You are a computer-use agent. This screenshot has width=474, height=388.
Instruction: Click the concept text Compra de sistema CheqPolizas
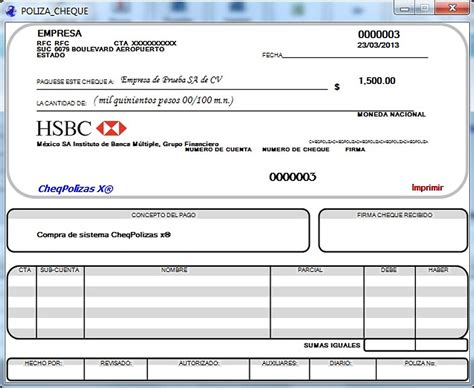coord(104,235)
